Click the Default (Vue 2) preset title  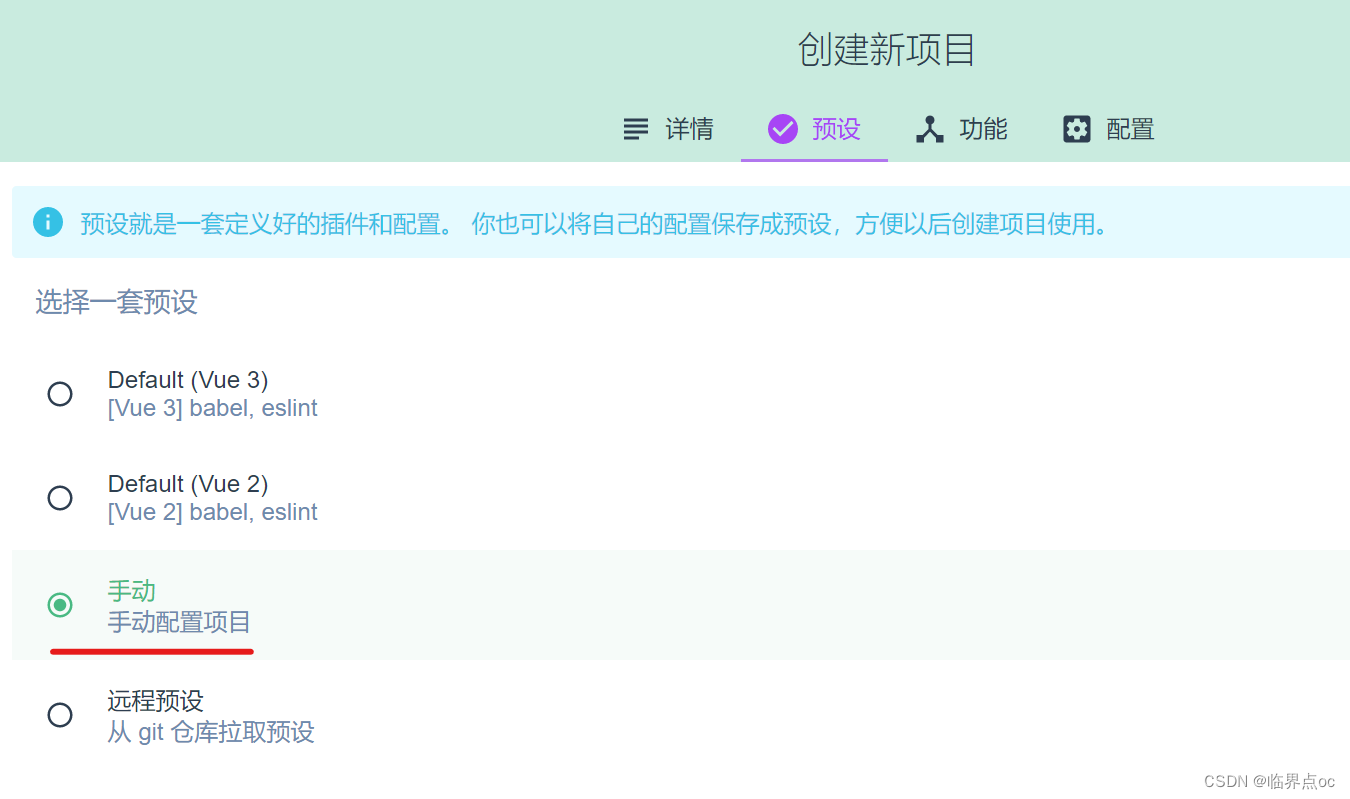[x=188, y=484]
